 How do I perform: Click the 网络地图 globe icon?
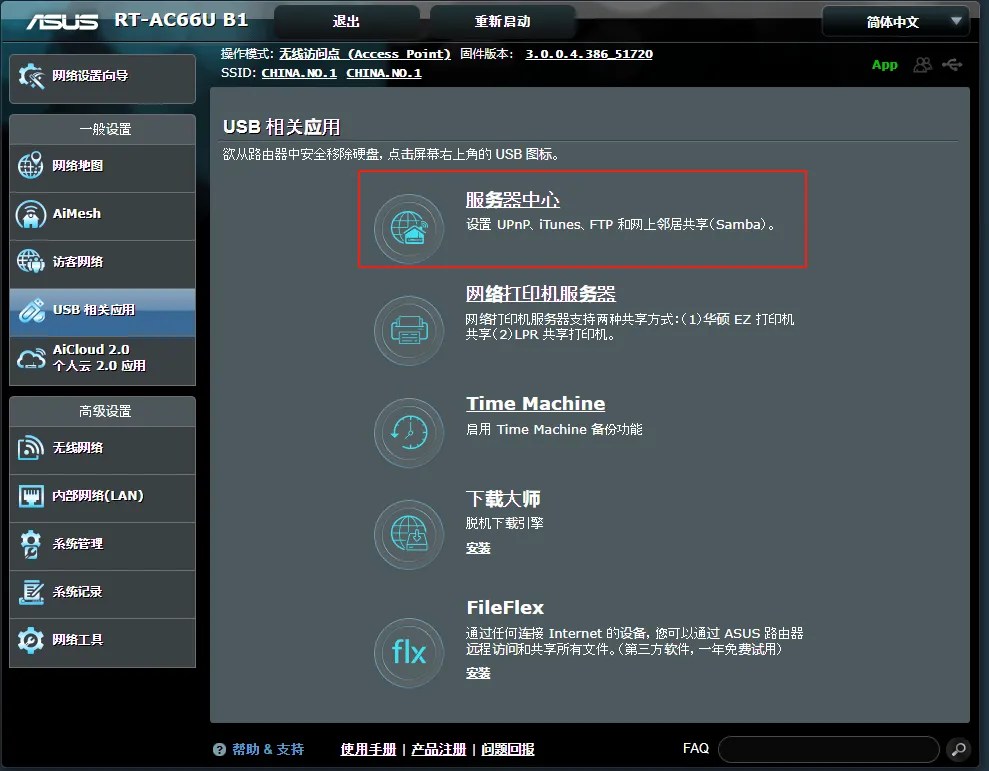pos(30,165)
